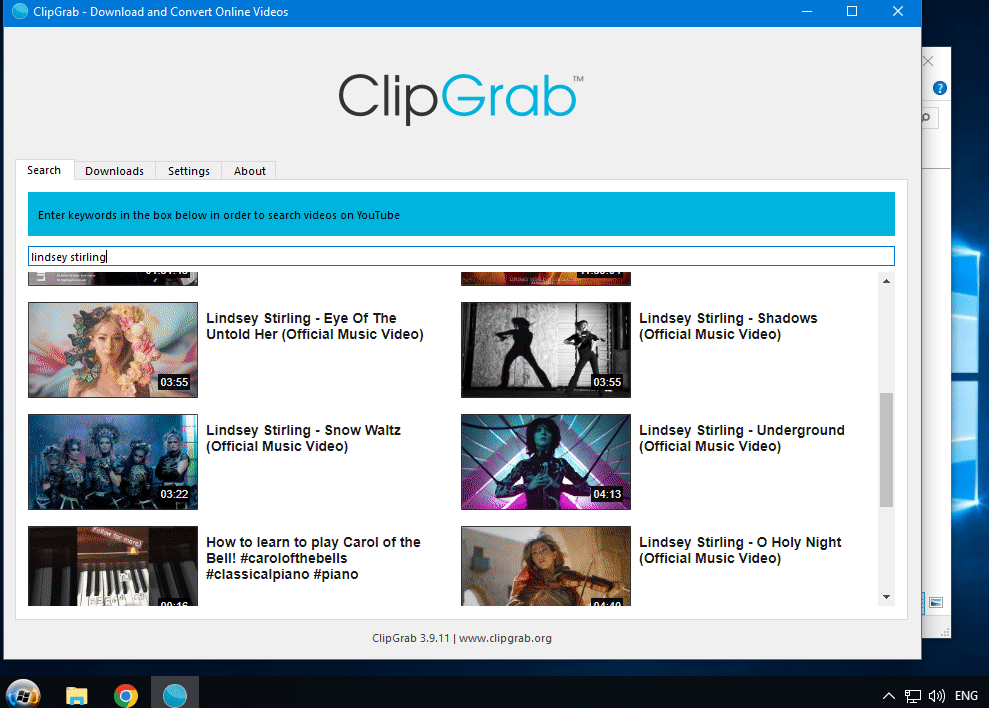The height and width of the screenshot is (708, 989).
Task: Click the 'ClipGrab 3.9.11 | www.clipgrab.org' footer text
Action: pos(462,638)
